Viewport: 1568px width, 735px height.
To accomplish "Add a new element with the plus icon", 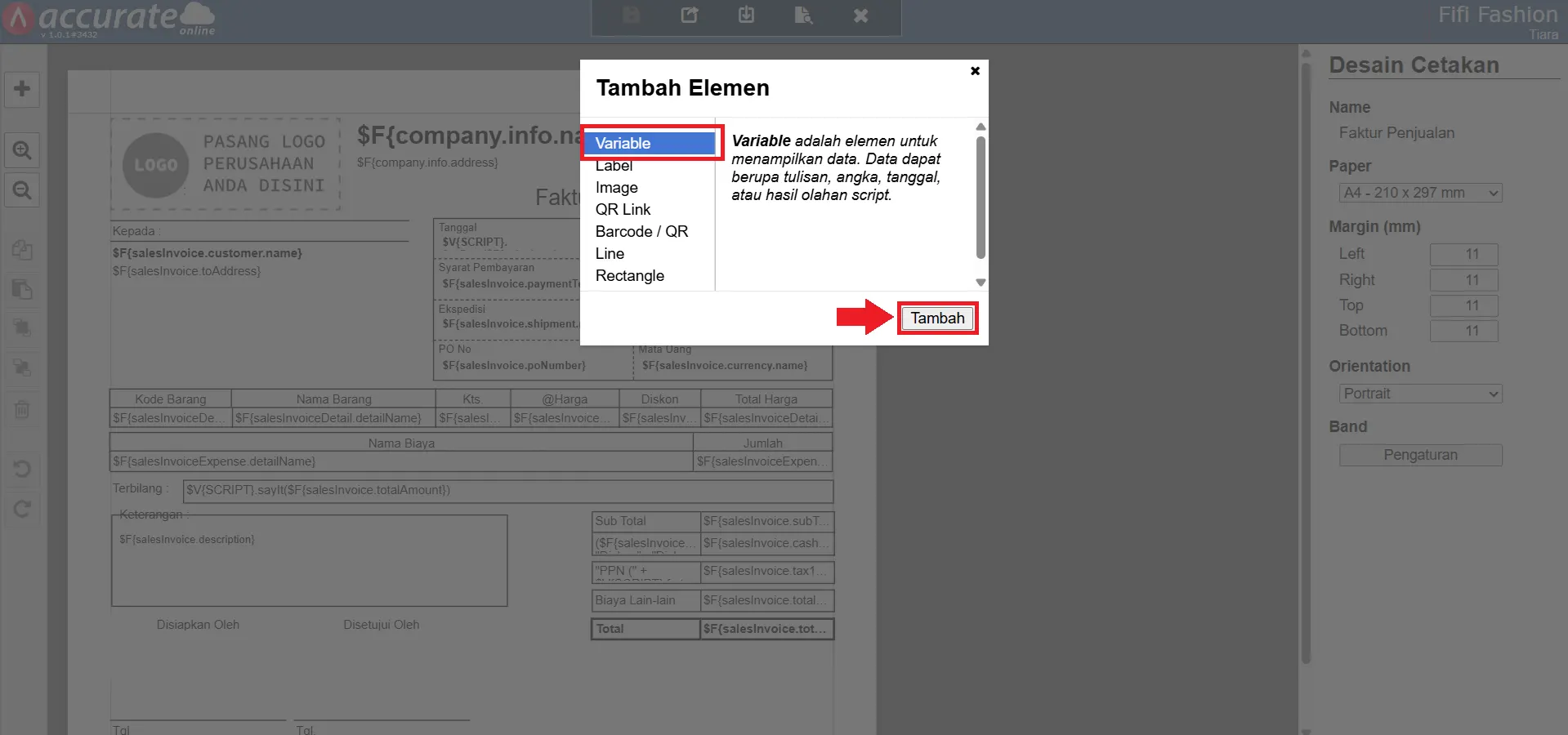I will point(22,90).
